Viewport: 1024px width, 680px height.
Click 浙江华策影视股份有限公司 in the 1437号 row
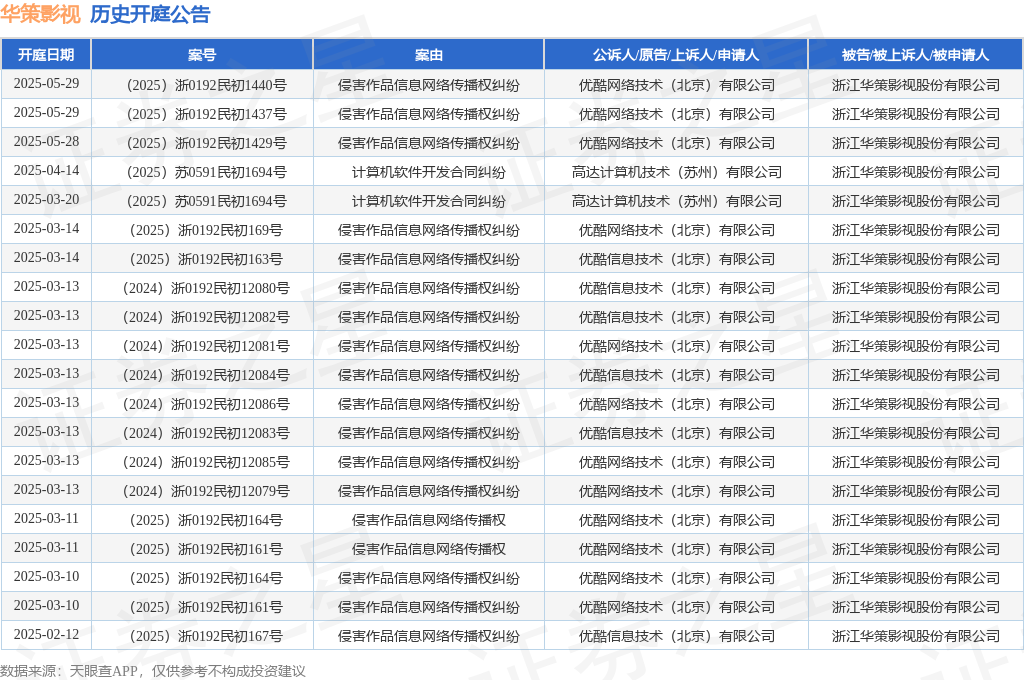click(916, 114)
